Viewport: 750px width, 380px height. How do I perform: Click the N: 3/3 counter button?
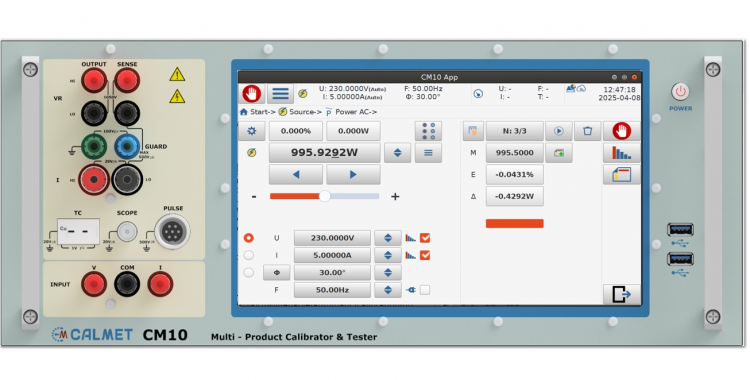515,131
